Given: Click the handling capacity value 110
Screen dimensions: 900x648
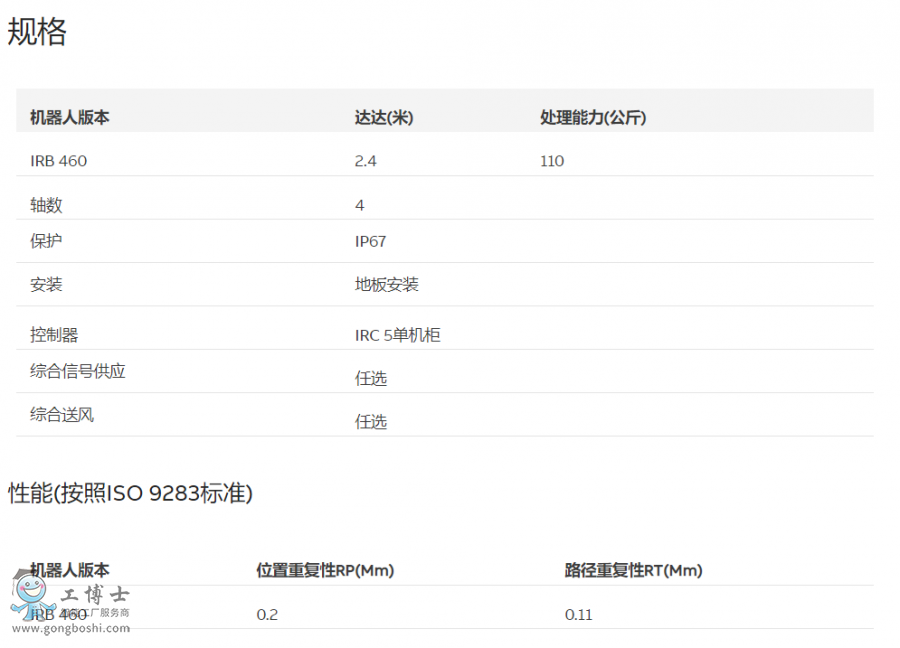Looking at the screenshot, I should (x=552, y=161).
